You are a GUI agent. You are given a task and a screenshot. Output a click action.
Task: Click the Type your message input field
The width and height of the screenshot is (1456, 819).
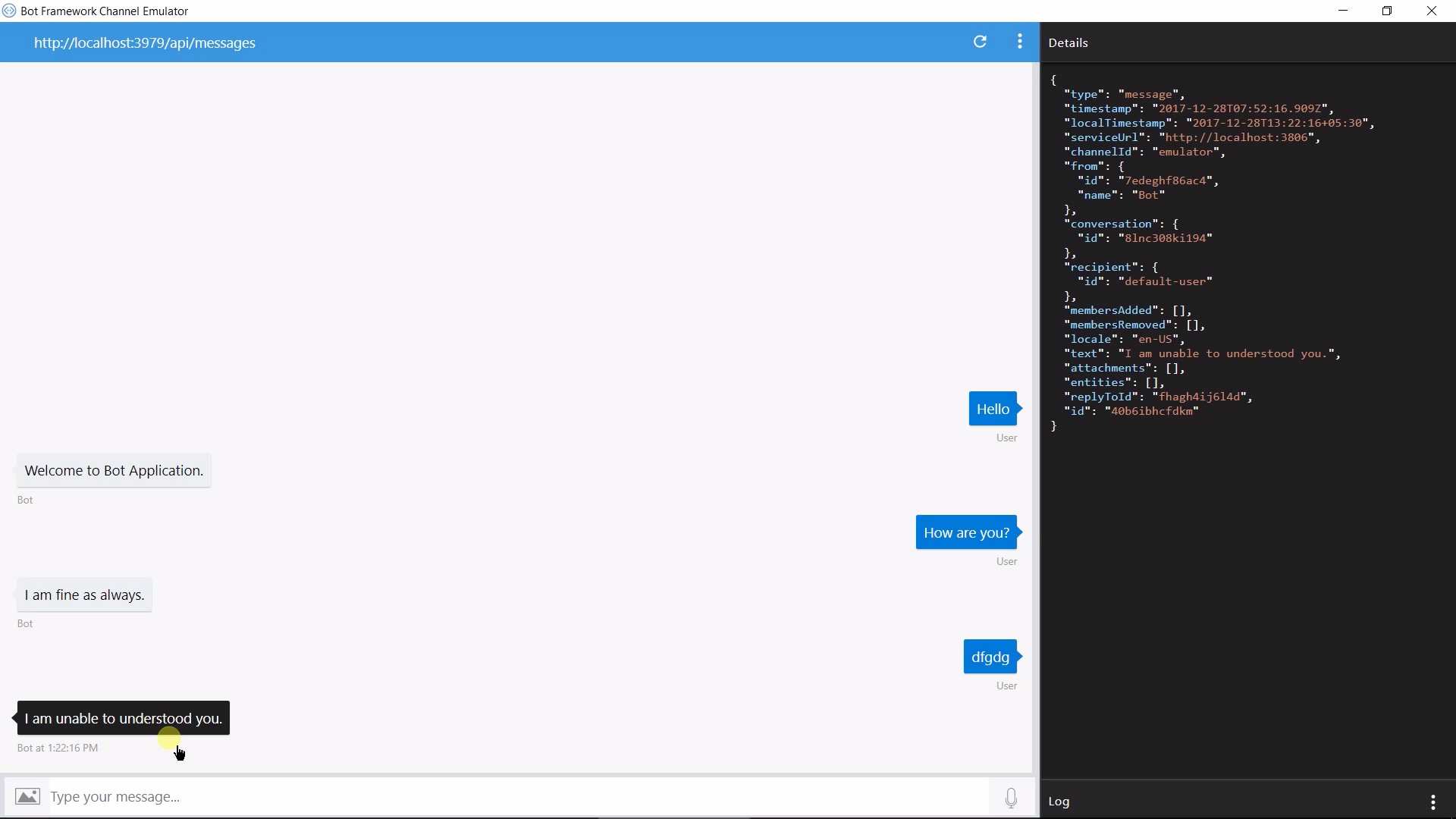coord(303,796)
